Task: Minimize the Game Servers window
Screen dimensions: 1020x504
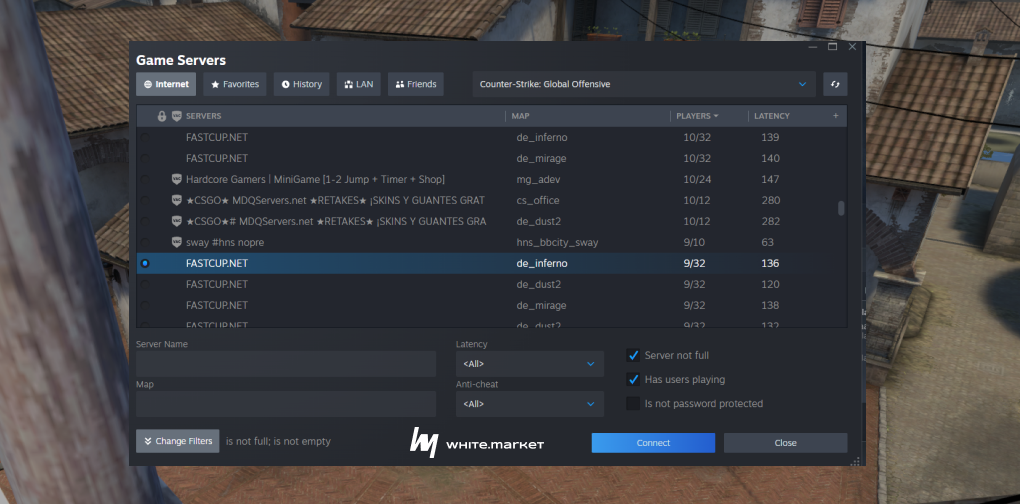Action: click(812, 47)
